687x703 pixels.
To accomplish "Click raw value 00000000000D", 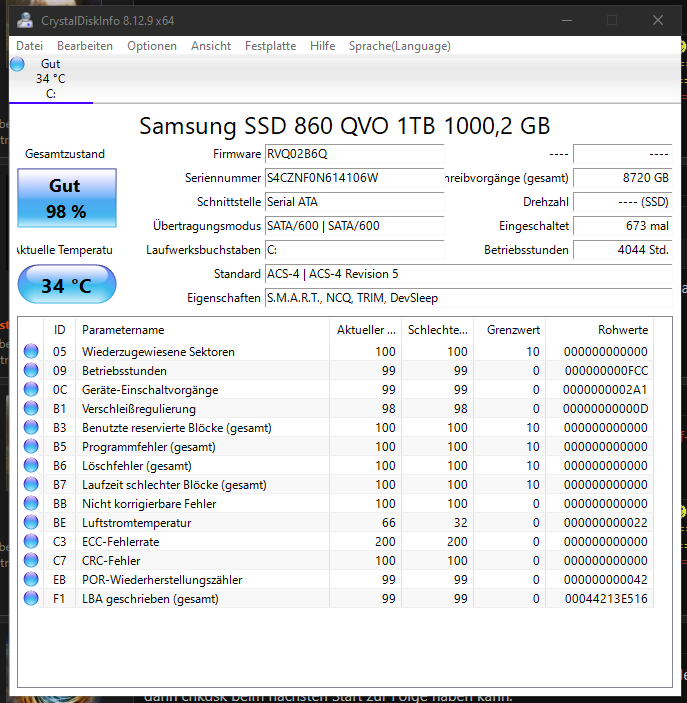I will (x=605, y=409).
